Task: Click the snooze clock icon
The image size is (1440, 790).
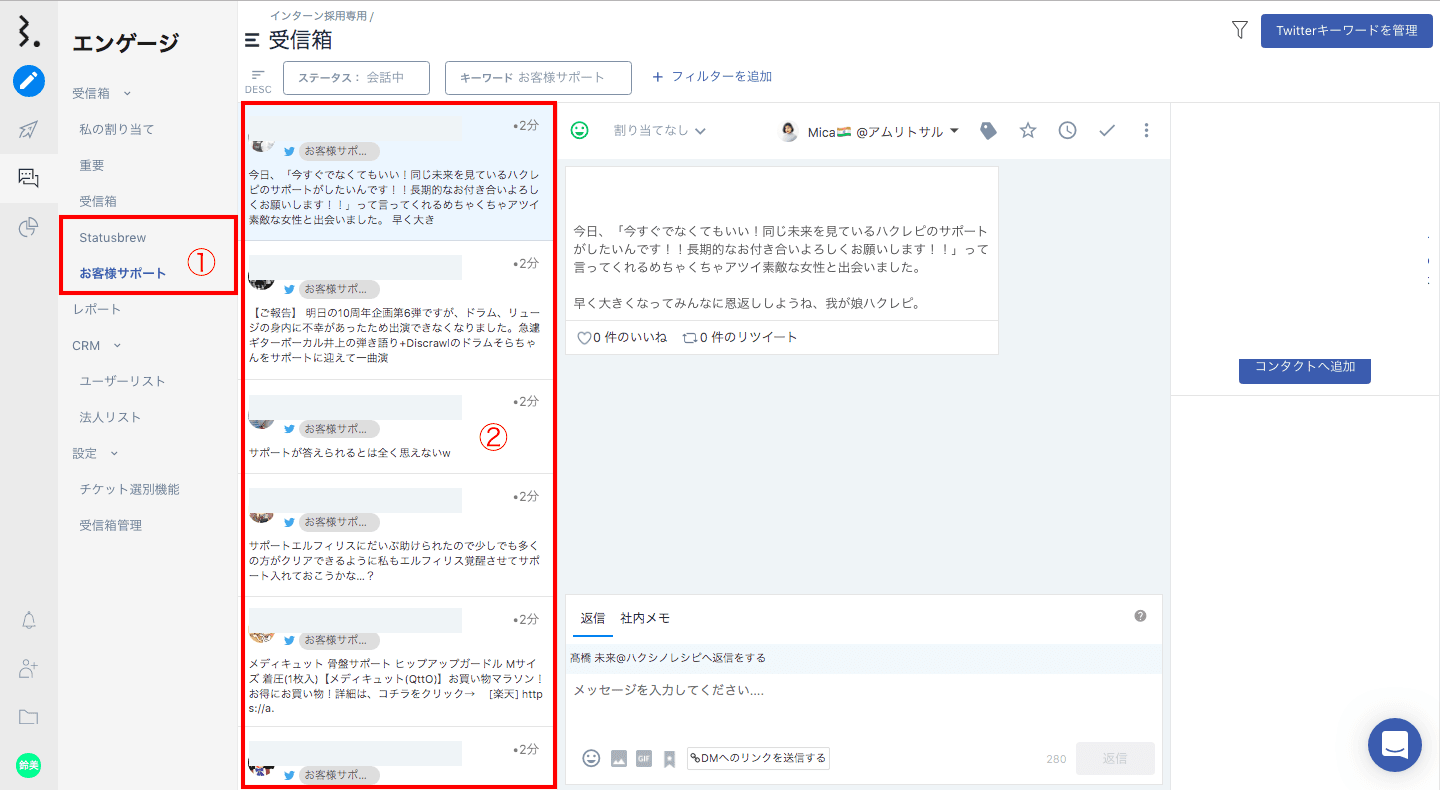Action: click(1067, 131)
